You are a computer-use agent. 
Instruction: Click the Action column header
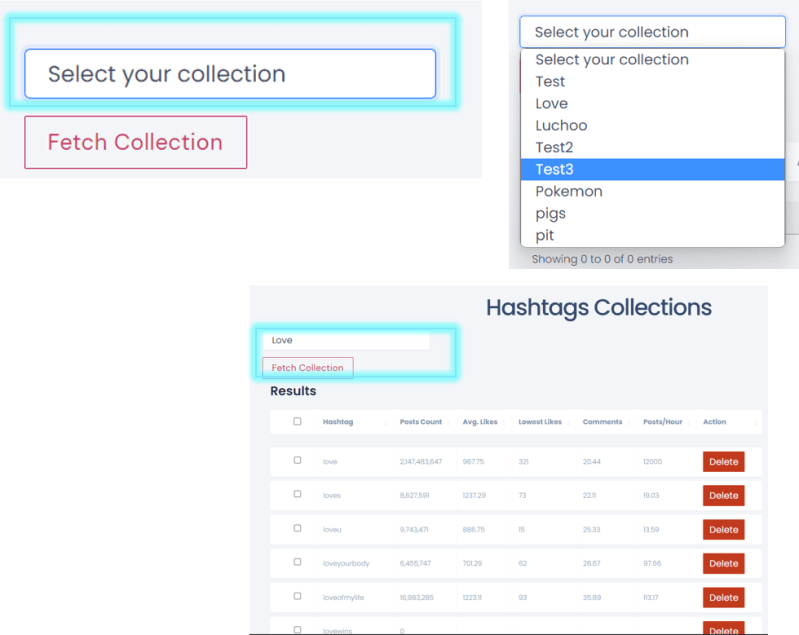[x=714, y=422]
